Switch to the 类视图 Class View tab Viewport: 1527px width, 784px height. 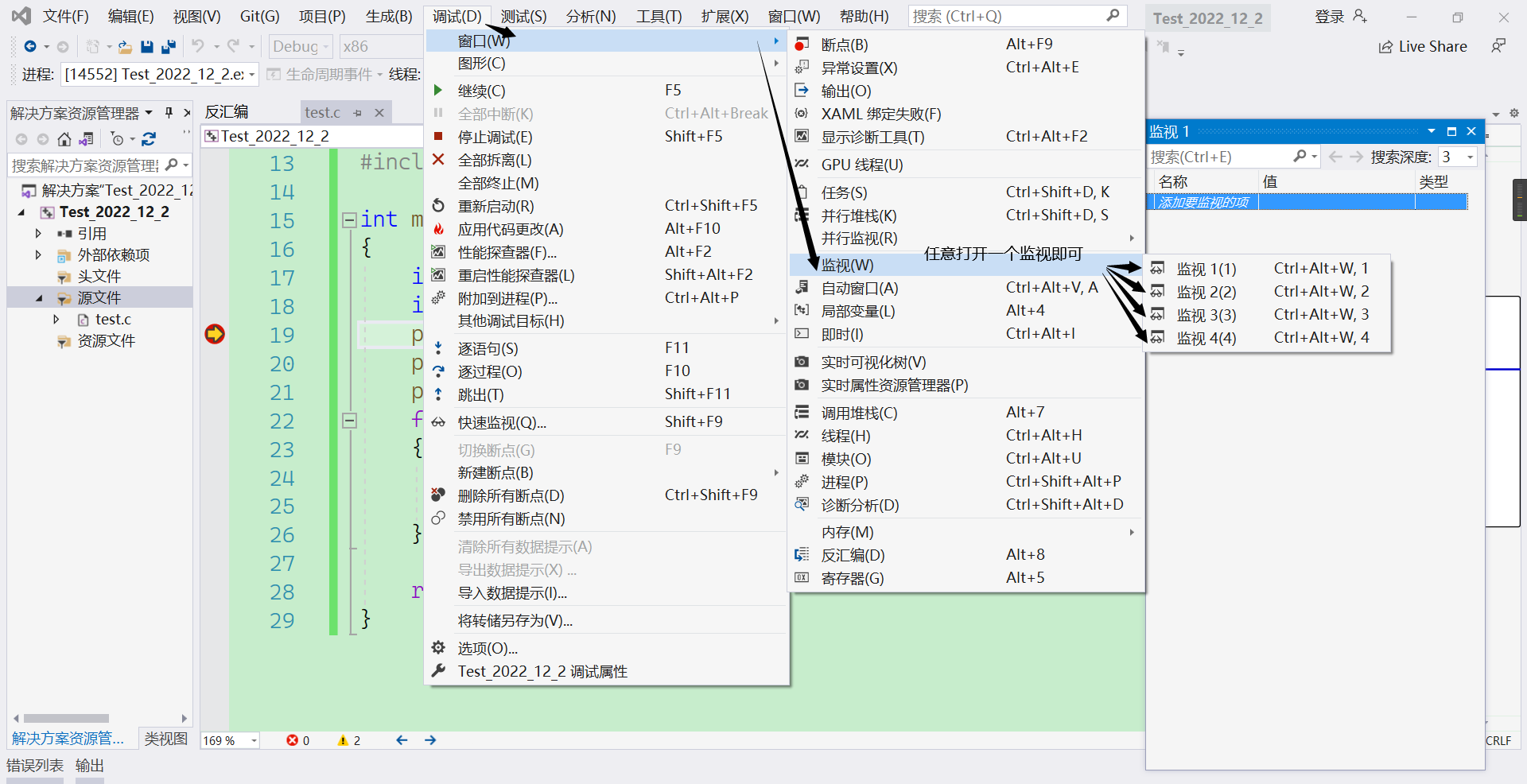165,739
